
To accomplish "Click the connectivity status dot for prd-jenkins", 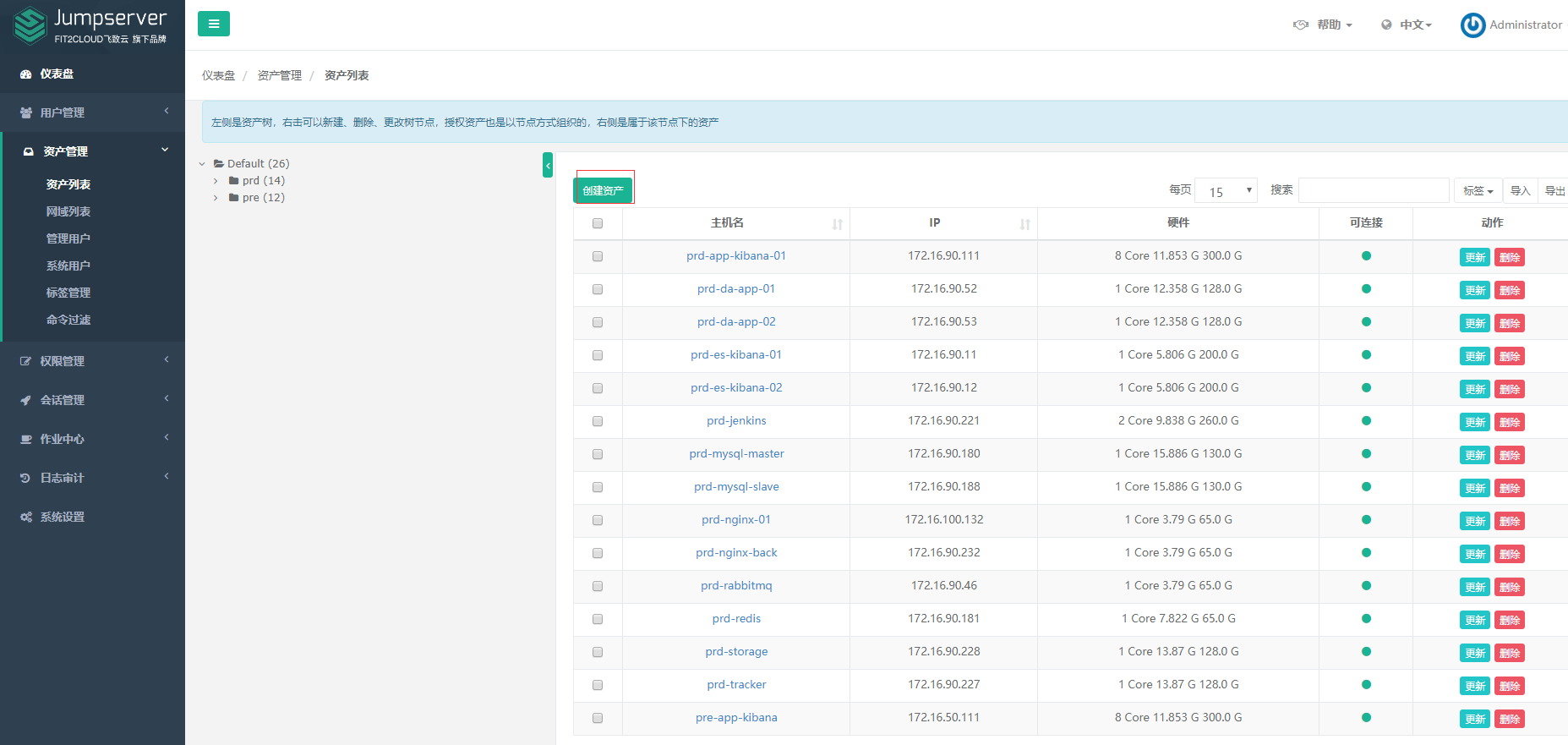I will coord(1366,421).
